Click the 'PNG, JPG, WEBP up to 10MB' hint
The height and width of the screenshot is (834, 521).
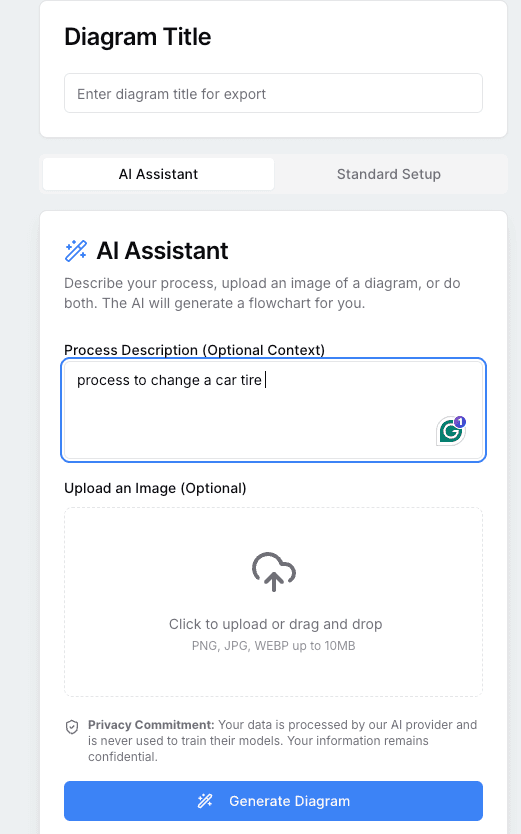(x=273, y=646)
